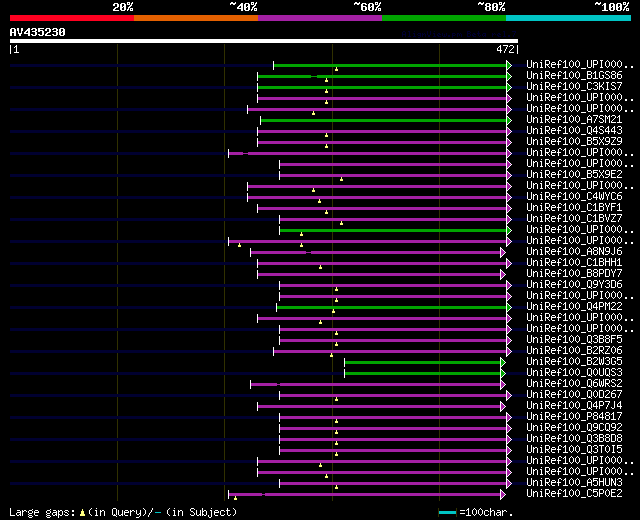Select the UniRef100_Q4P7J4 label
The height and width of the screenshot is (520, 640).
click(x=574, y=406)
